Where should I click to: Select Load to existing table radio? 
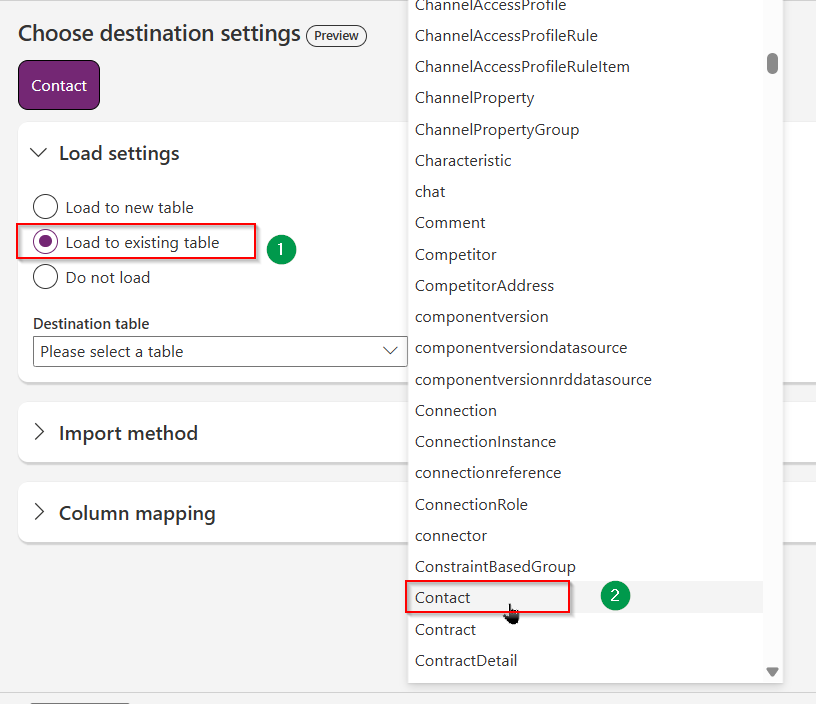[45, 241]
